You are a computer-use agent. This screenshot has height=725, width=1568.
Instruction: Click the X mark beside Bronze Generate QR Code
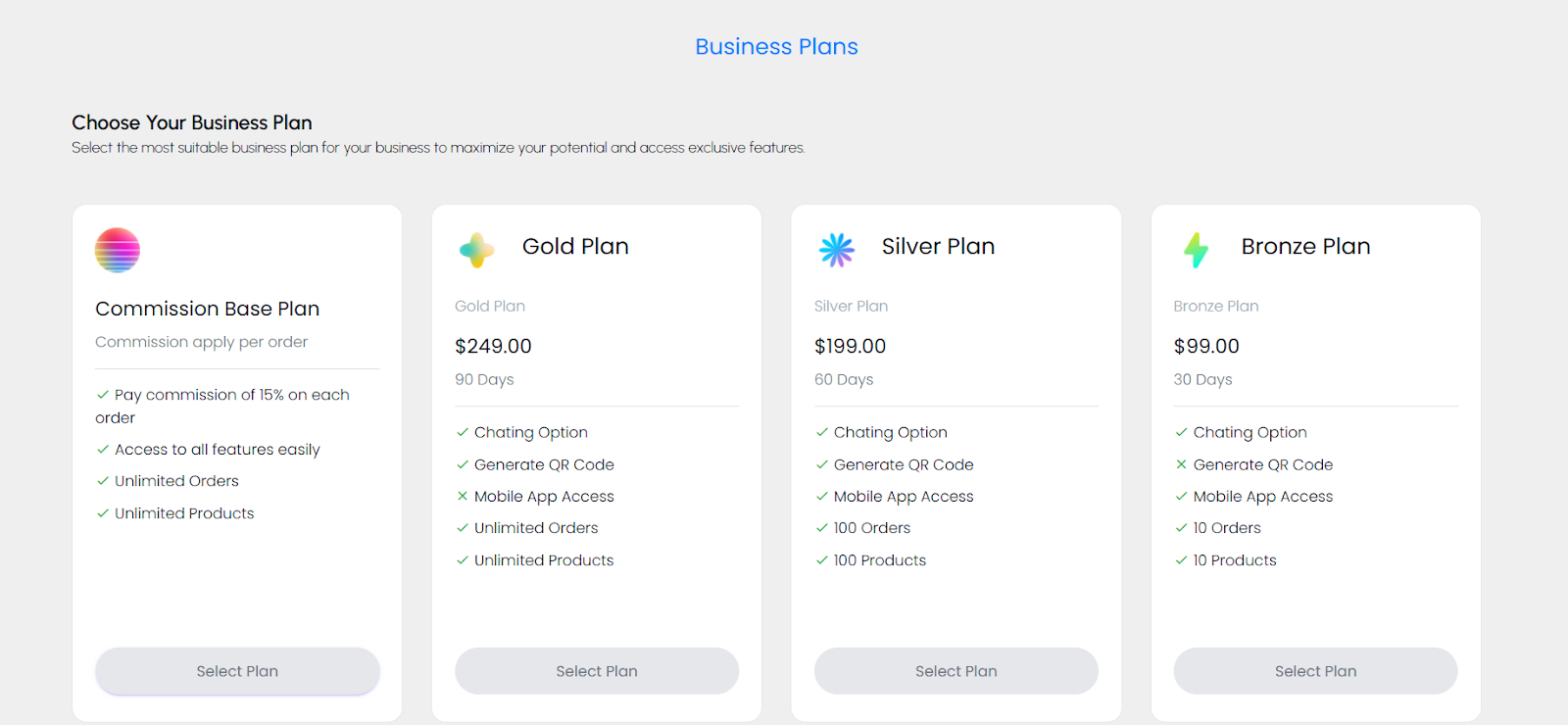[1181, 464]
